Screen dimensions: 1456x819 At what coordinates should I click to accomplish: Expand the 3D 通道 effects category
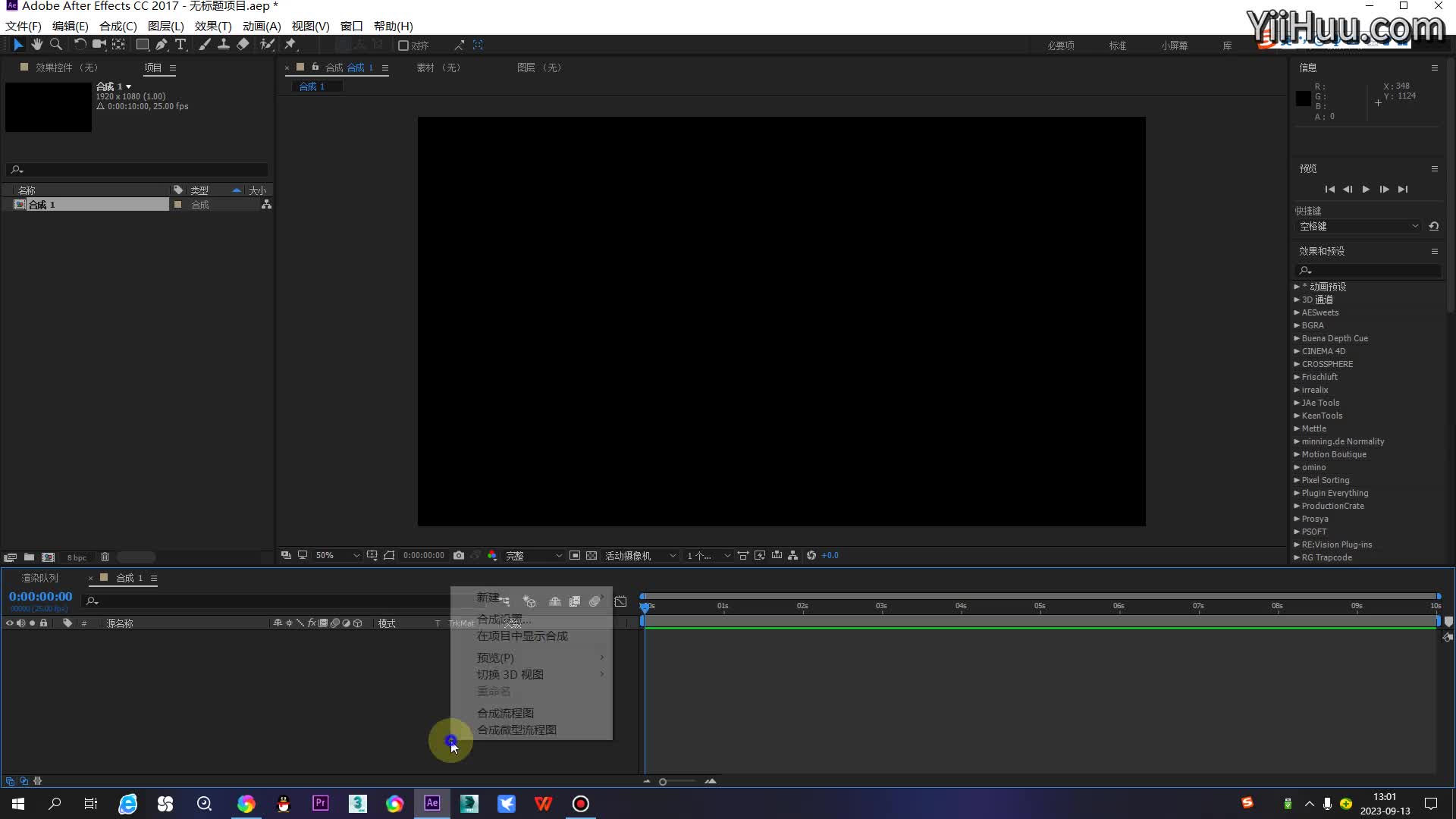tap(1297, 300)
